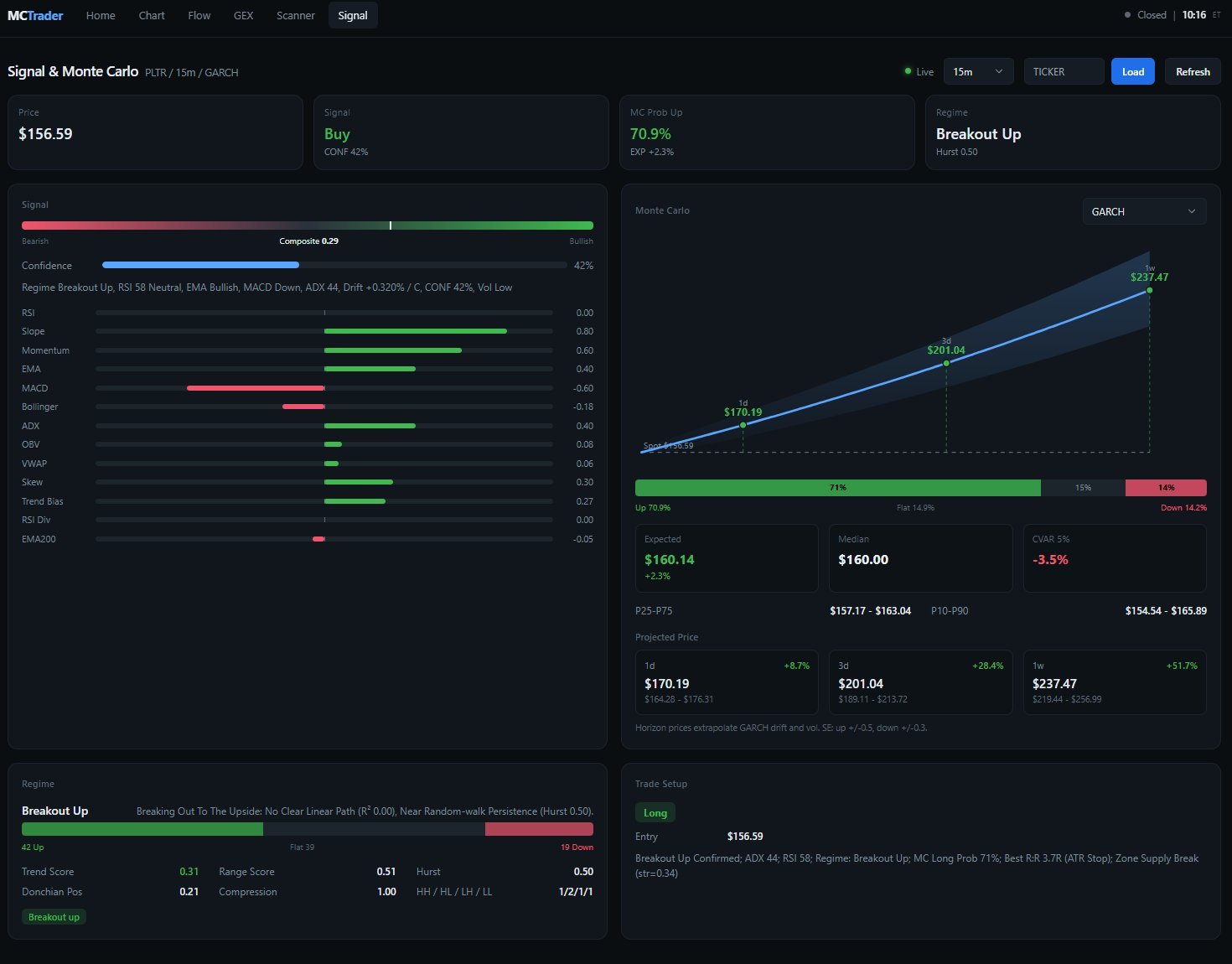Click the green Slope indicator bar
The width and height of the screenshot is (1232, 964).
click(416, 331)
